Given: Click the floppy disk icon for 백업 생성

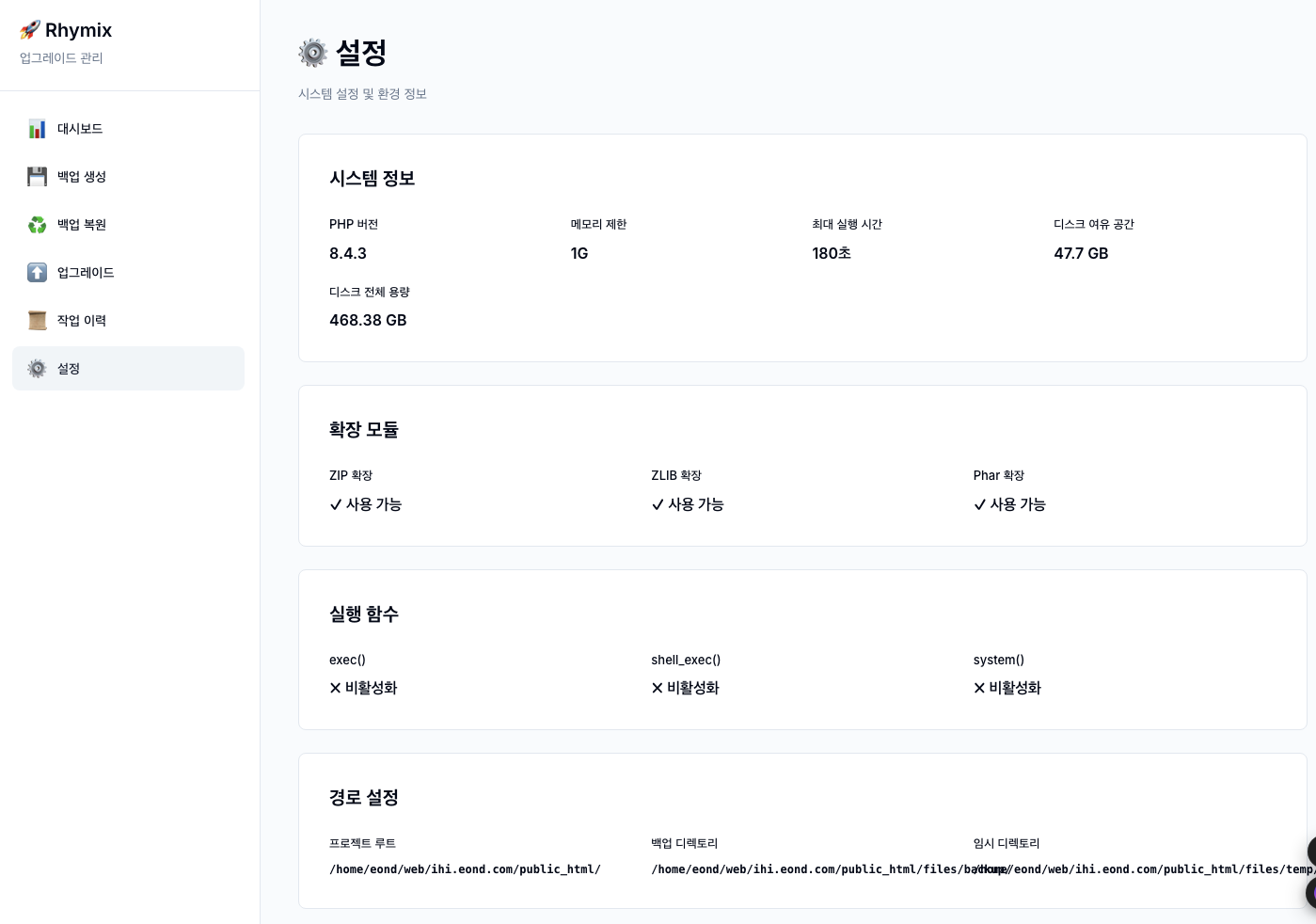Looking at the screenshot, I should [x=37, y=176].
